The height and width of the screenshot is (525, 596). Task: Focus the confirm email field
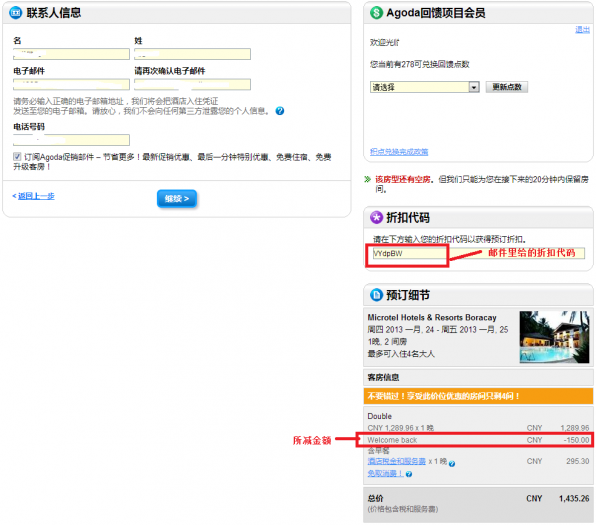tap(192, 84)
